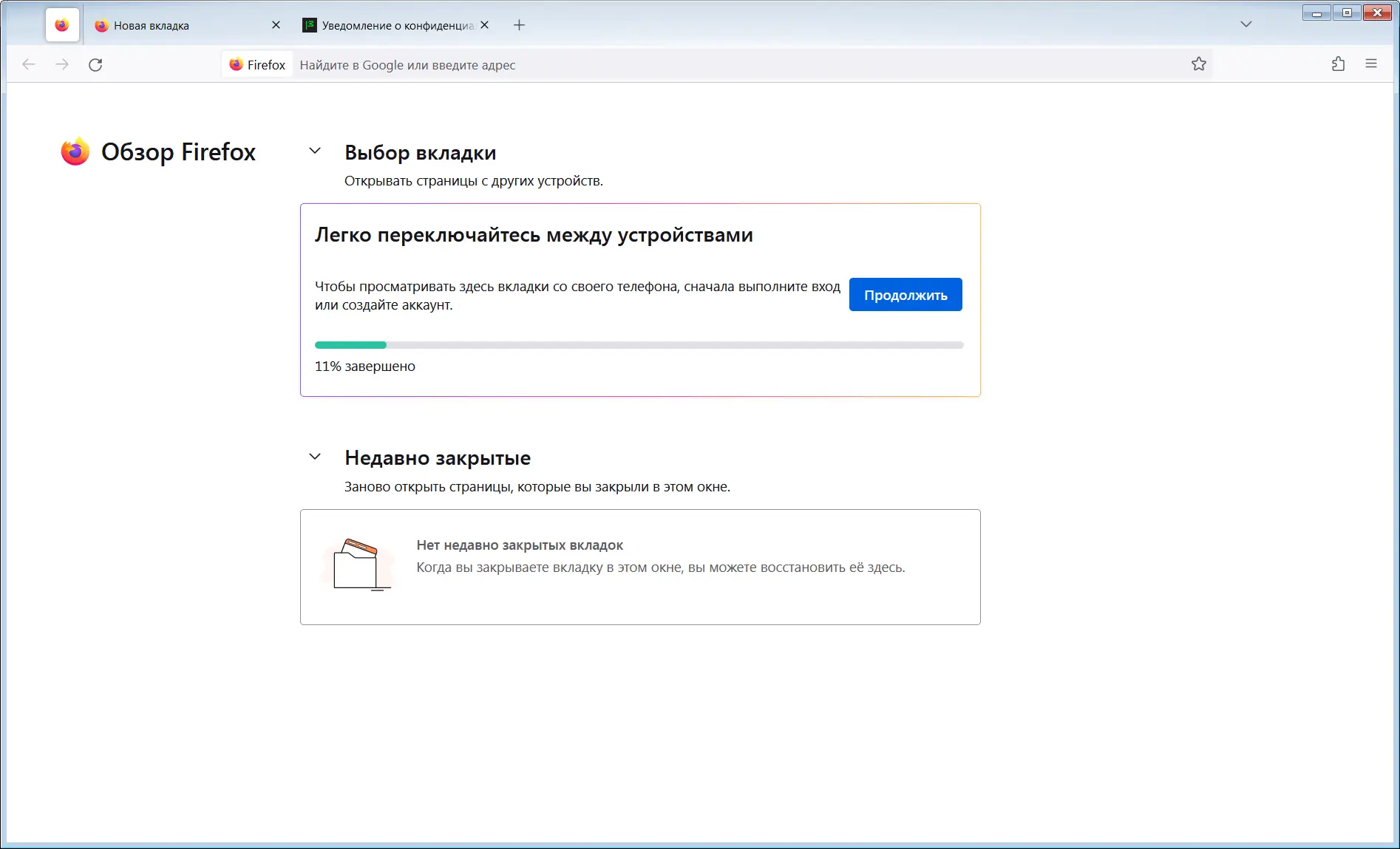Viewport: 1400px width, 849px height.
Task: Minimize the Firefox window
Action: (1316, 13)
